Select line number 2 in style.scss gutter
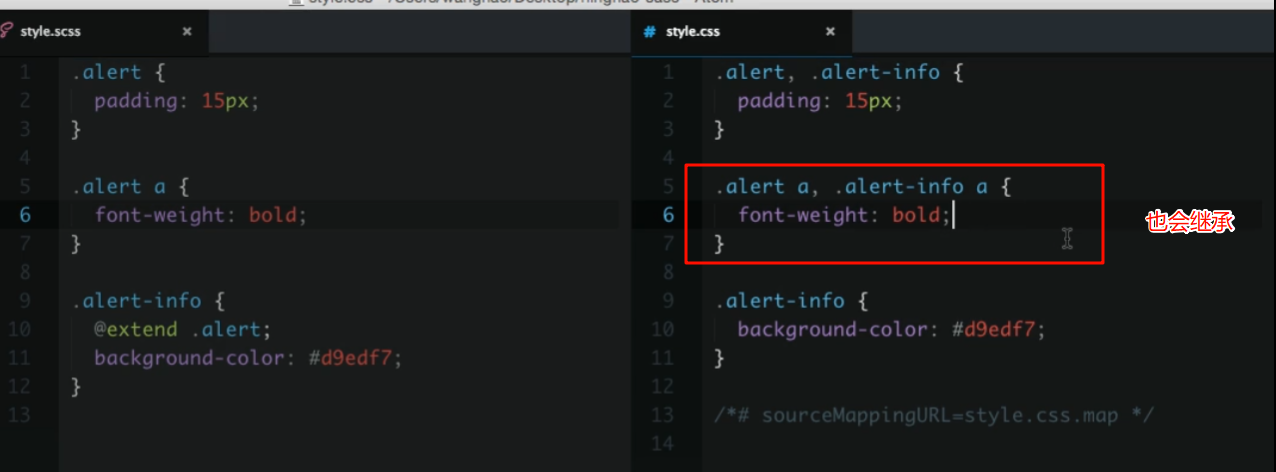Image resolution: width=1276 pixels, height=472 pixels. 24,100
